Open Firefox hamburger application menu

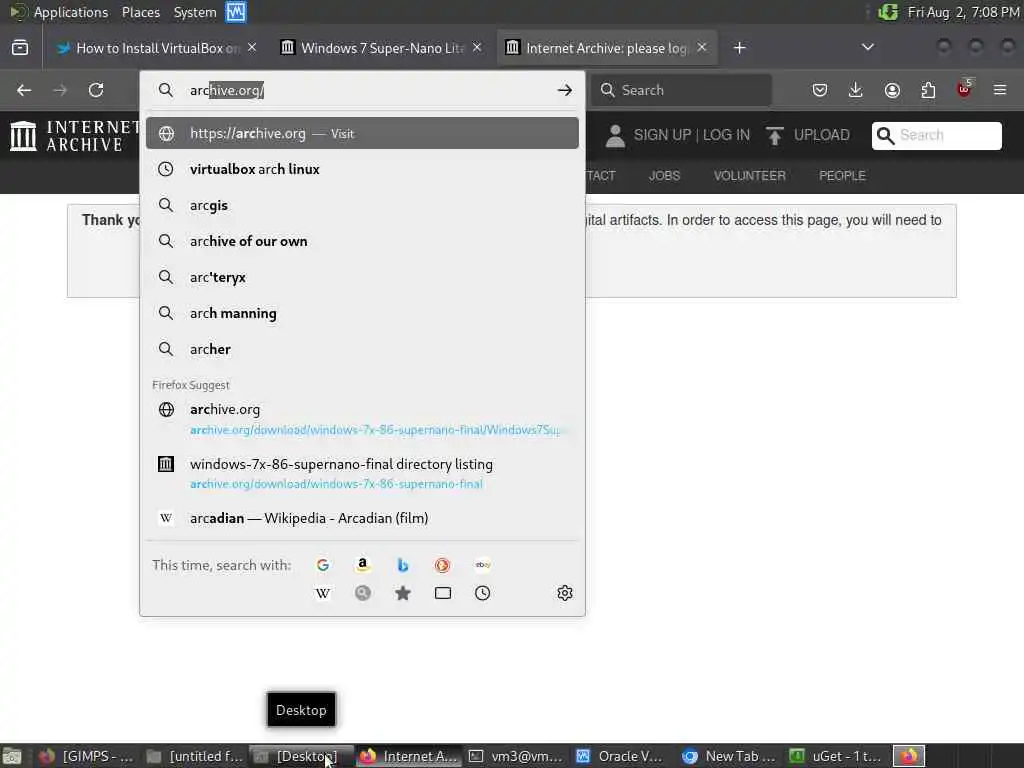pos(1000,90)
